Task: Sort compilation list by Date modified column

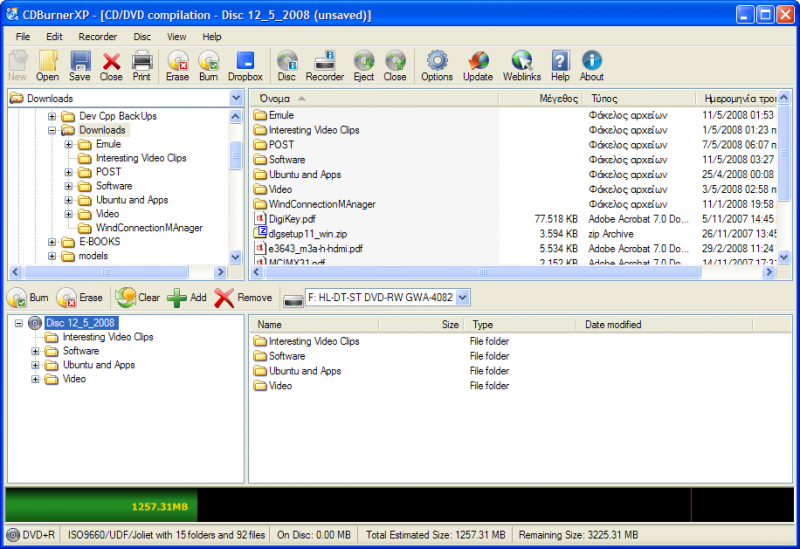Action: [x=665, y=325]
